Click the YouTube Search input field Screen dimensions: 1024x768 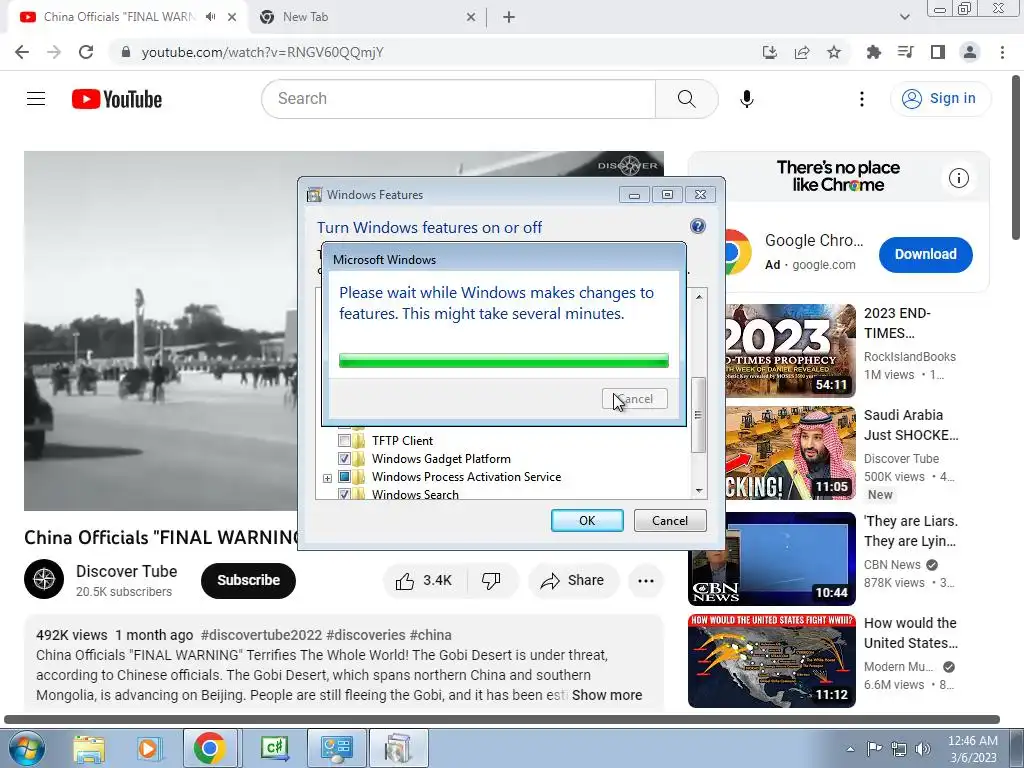pyautogui.click(x=458, y=99)
